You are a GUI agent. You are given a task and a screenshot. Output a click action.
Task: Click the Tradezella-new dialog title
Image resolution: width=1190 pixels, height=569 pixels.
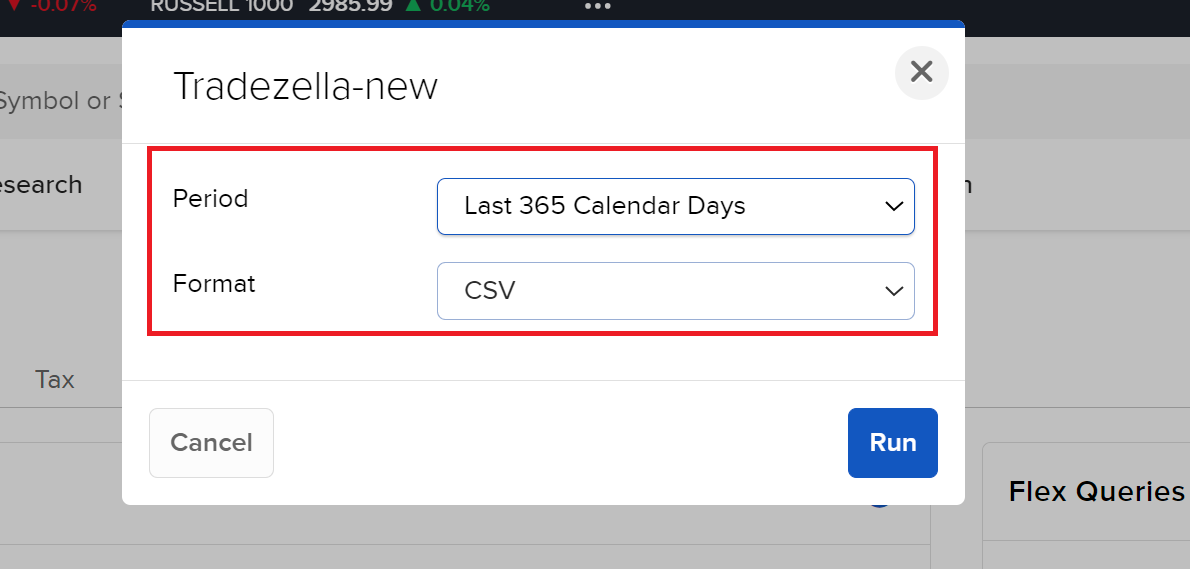[x=306, y=87]
